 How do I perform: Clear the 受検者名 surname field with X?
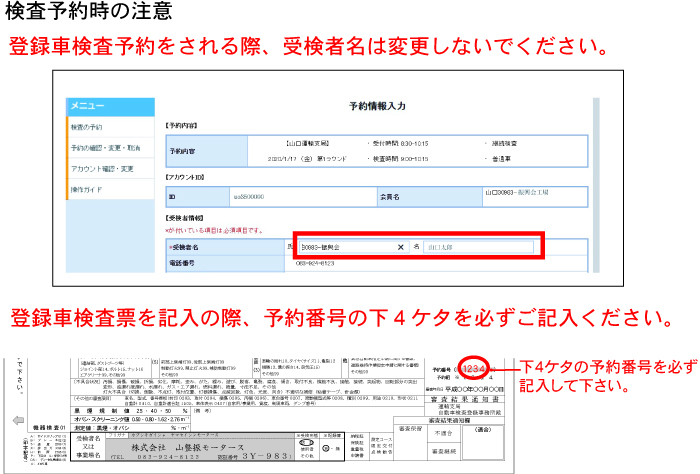click(x=401, y=246)
